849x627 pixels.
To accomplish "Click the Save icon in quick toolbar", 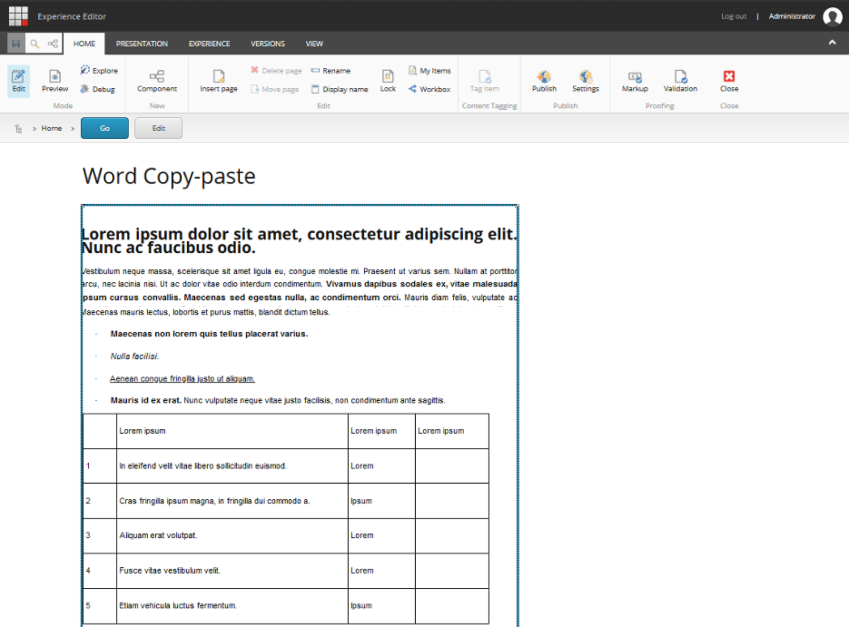I will tap(15, 44).
